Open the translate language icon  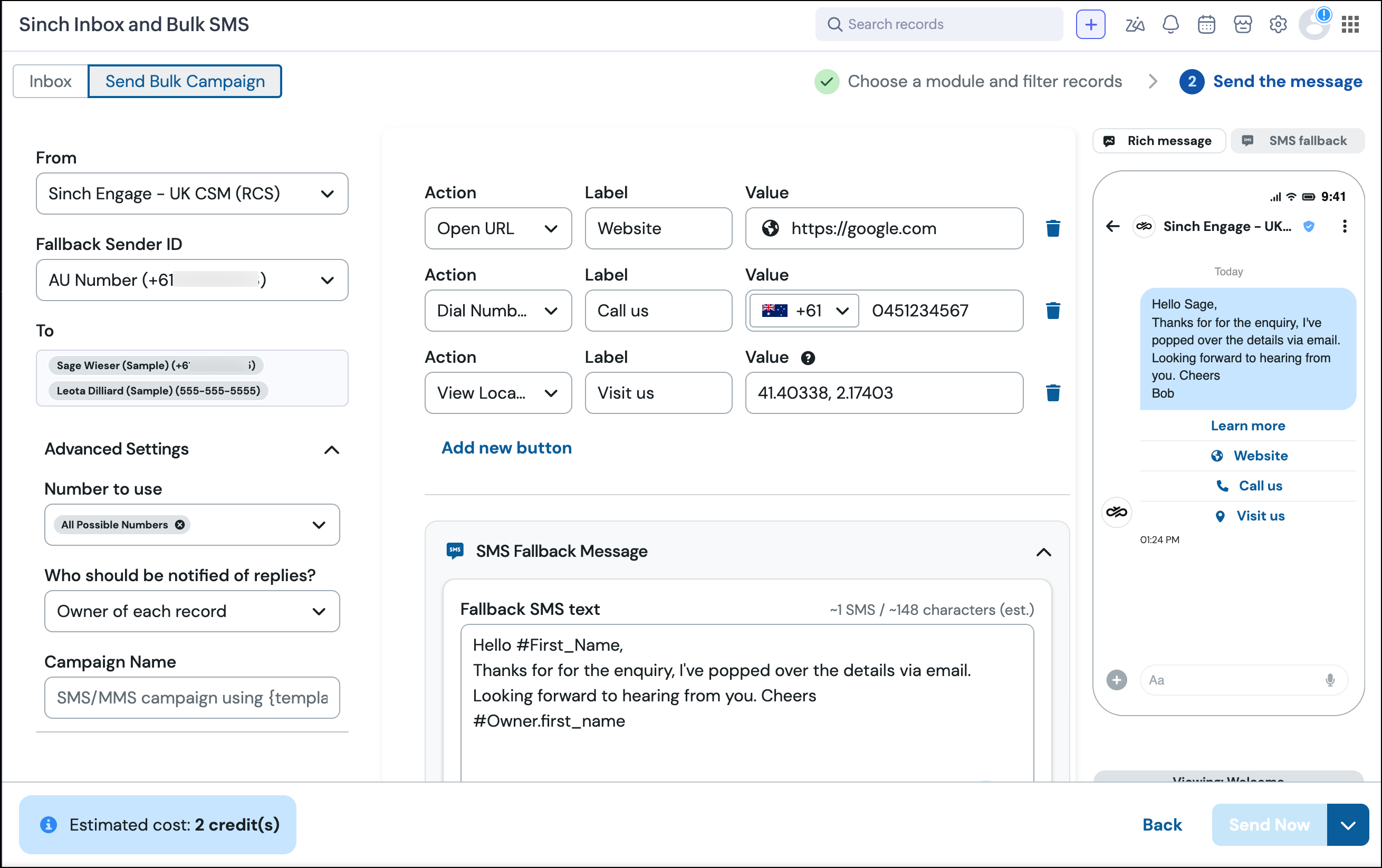(x=1134, y=24)
